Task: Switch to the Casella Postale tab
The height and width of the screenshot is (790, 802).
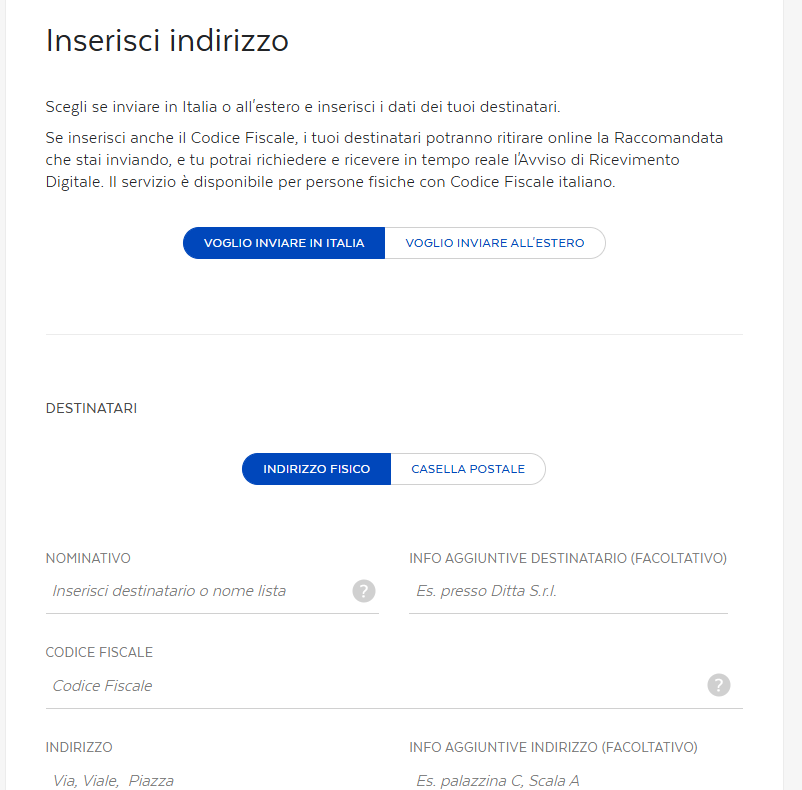Action: [x=468, y=469]
